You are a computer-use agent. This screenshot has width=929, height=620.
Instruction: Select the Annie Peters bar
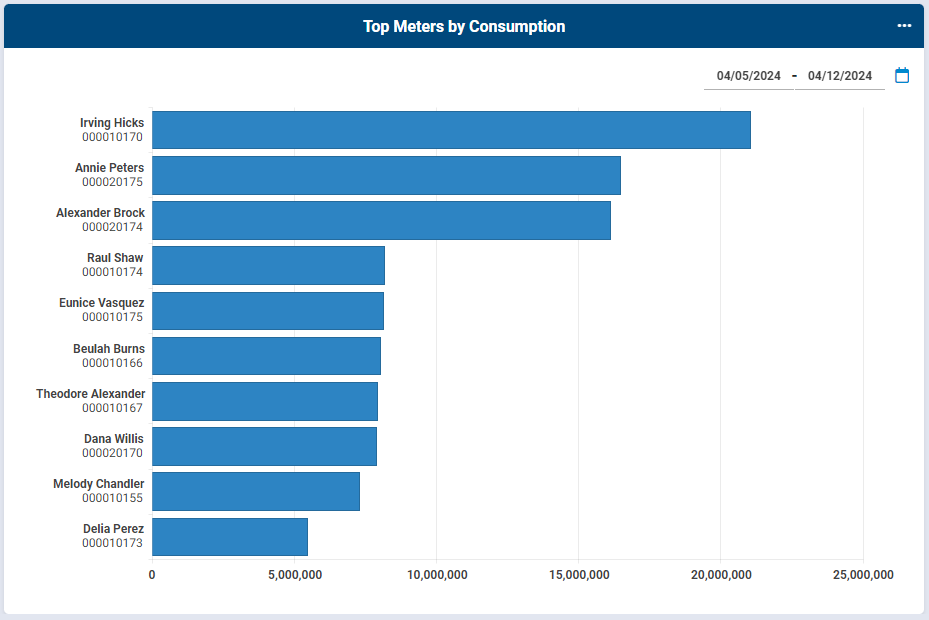coord(386,175)
